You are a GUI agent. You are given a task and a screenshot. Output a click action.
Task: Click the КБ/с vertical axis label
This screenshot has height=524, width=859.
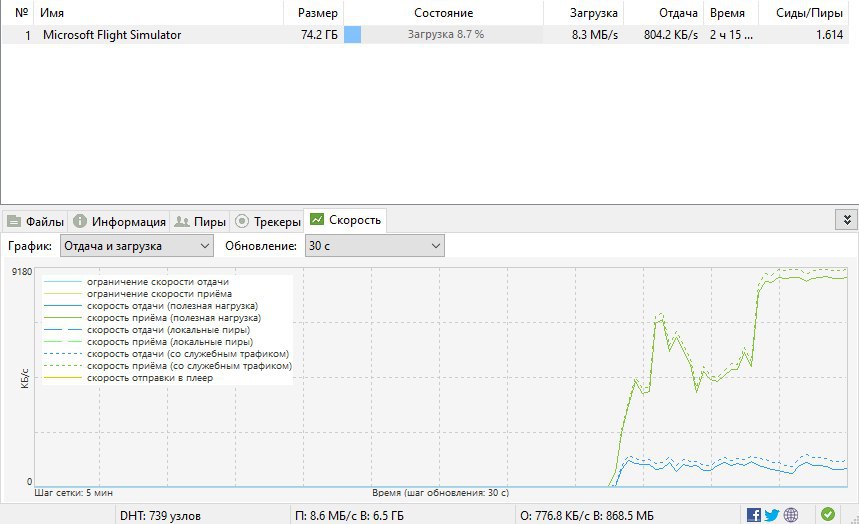pos(25,378)
